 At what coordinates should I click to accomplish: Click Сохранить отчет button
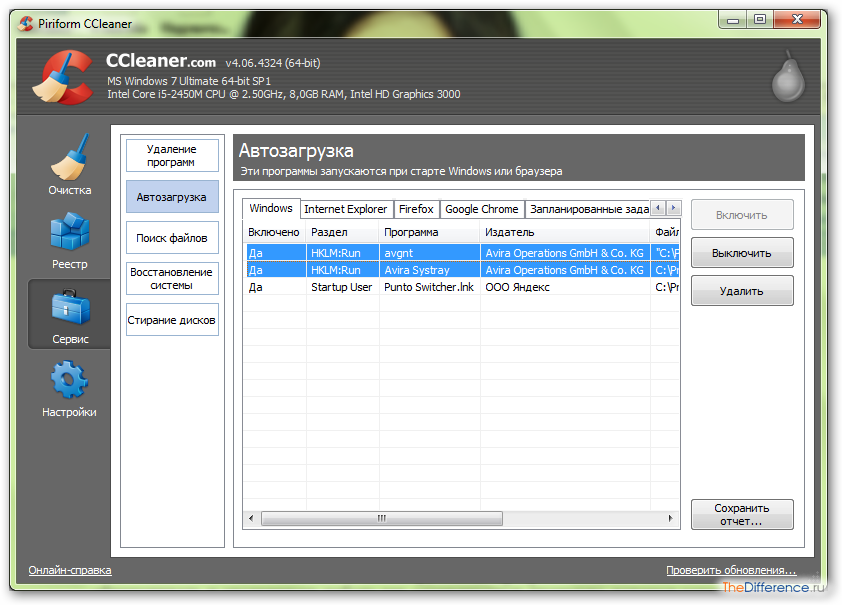pyautogui.click(x=741, y=514)
